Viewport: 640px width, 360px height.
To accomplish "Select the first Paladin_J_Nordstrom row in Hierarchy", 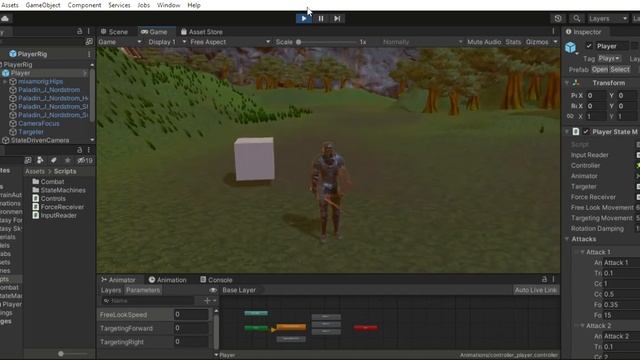I will (x=49, y=90).
